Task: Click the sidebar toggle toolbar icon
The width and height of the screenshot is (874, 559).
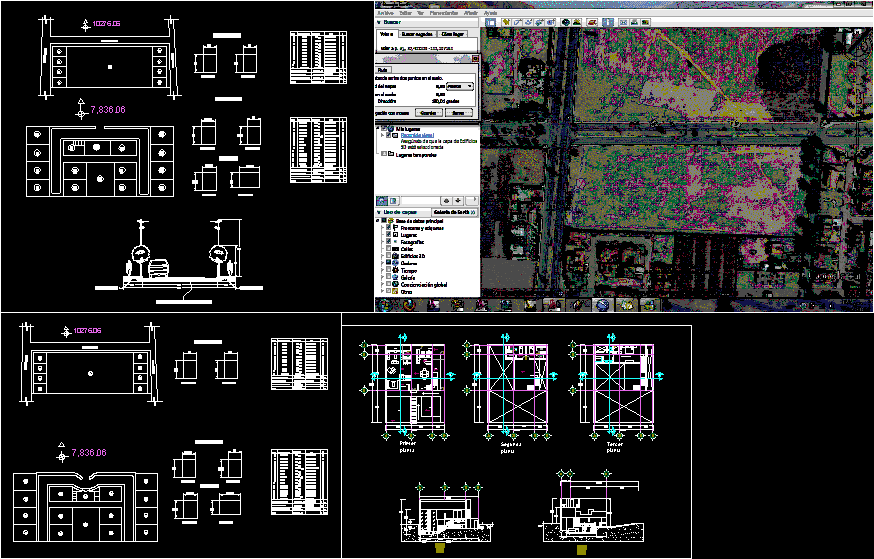Action: pyautogui.click(x=491, y=21)
